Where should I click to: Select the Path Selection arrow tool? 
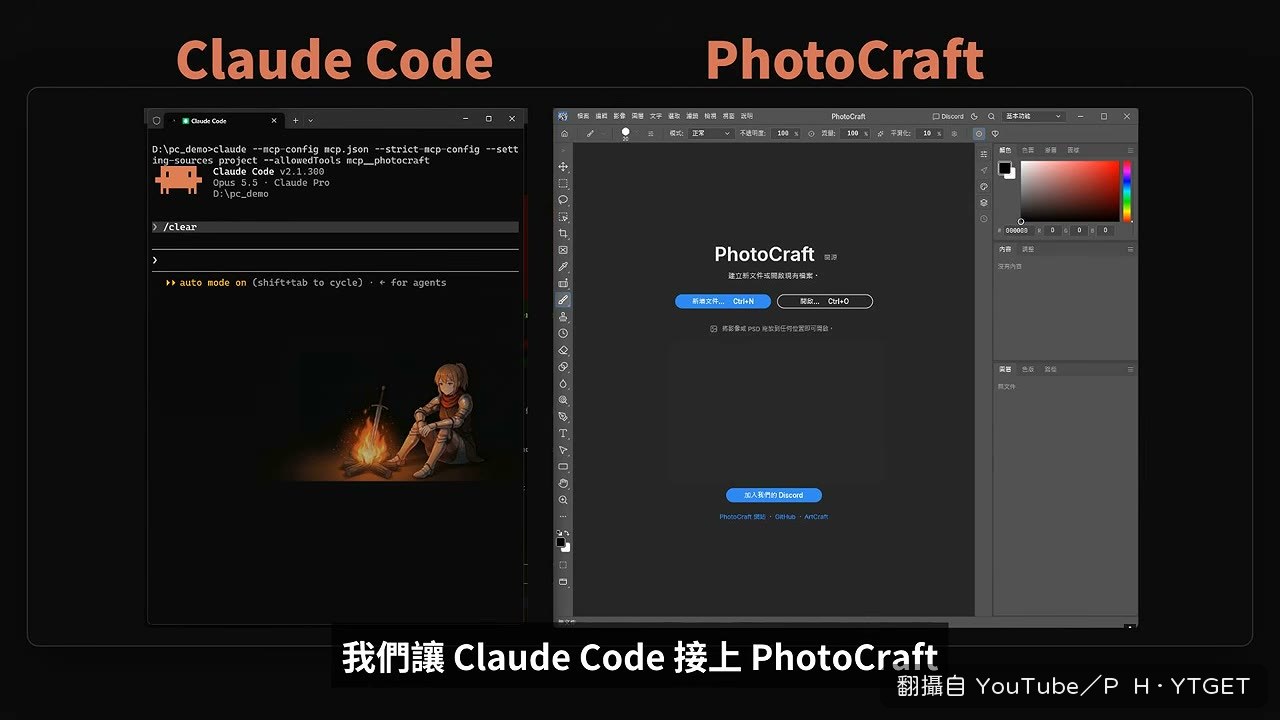click(x=563, y=450)
